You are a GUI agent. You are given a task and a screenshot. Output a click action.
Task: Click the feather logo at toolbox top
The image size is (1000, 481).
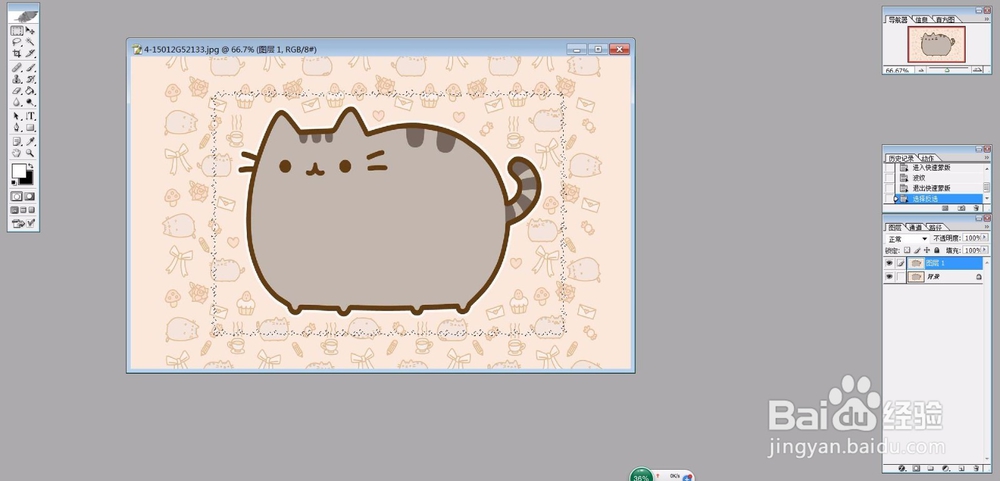[x=24, y=15]
